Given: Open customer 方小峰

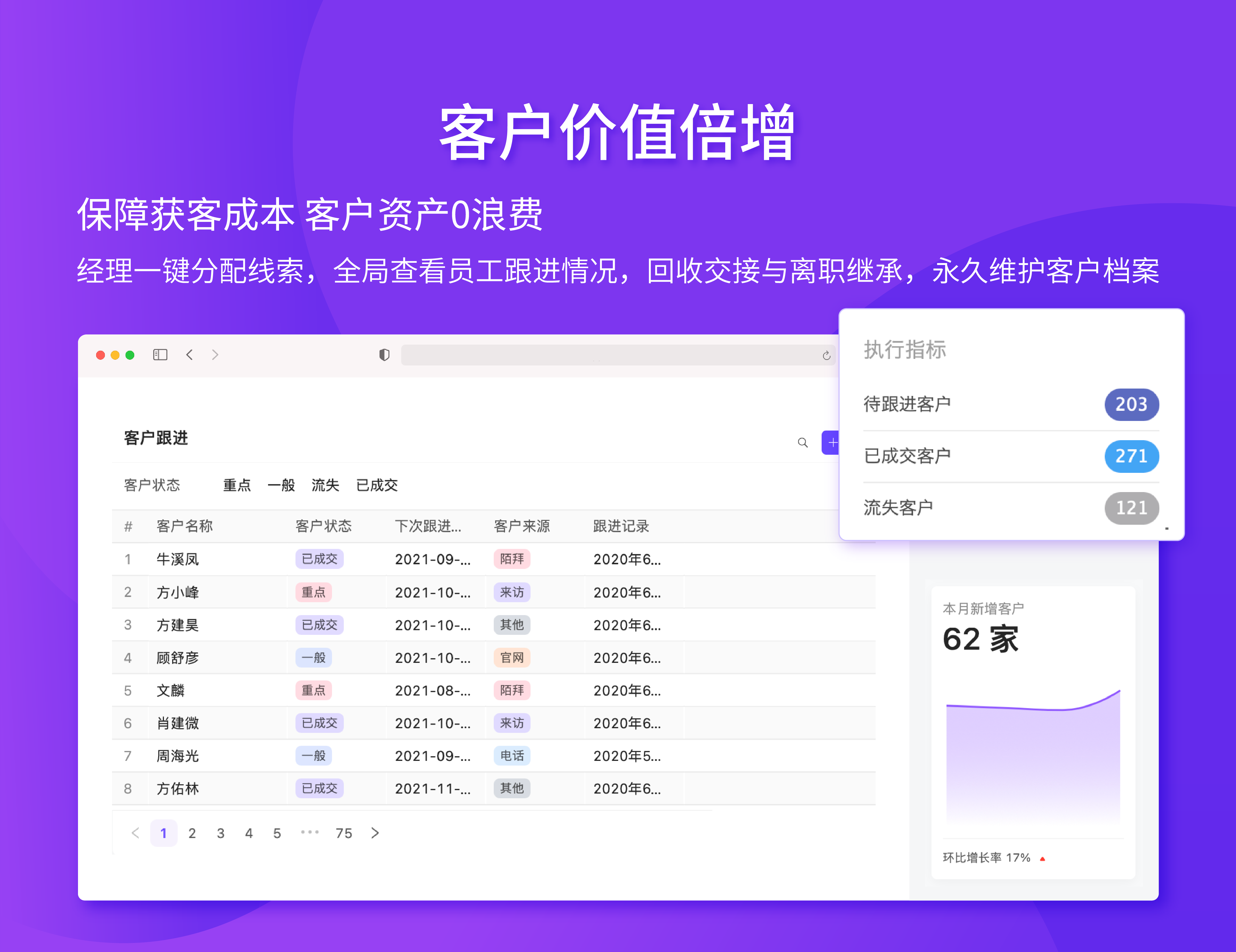Looking at the screenshot, I should tap(178, 592).
